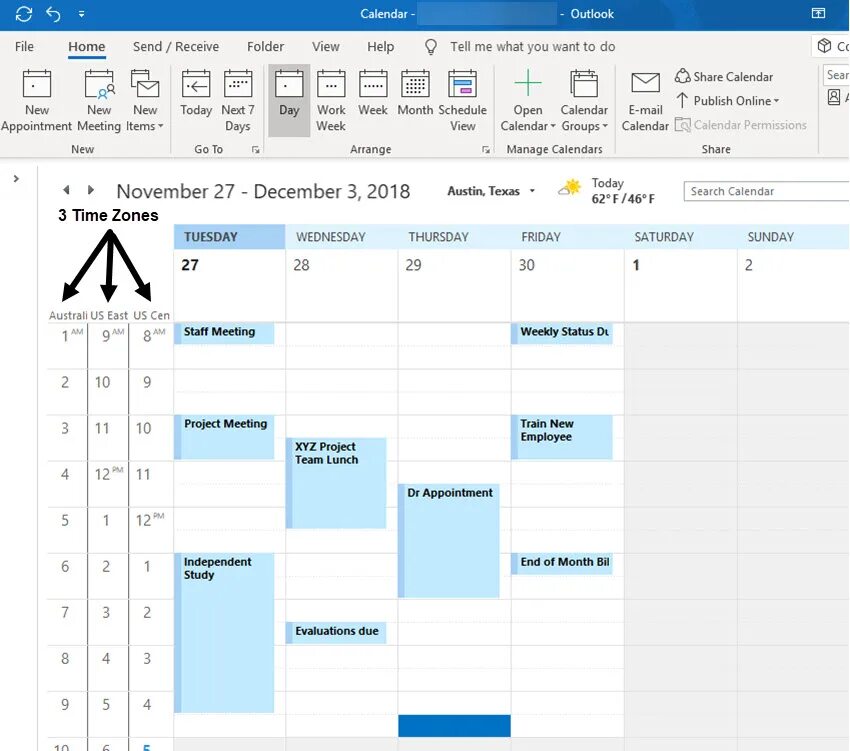Image resolution: width=850 pixels, height=751 pixels.
Task: Go to previous week arrow
Action: point(66,190)
